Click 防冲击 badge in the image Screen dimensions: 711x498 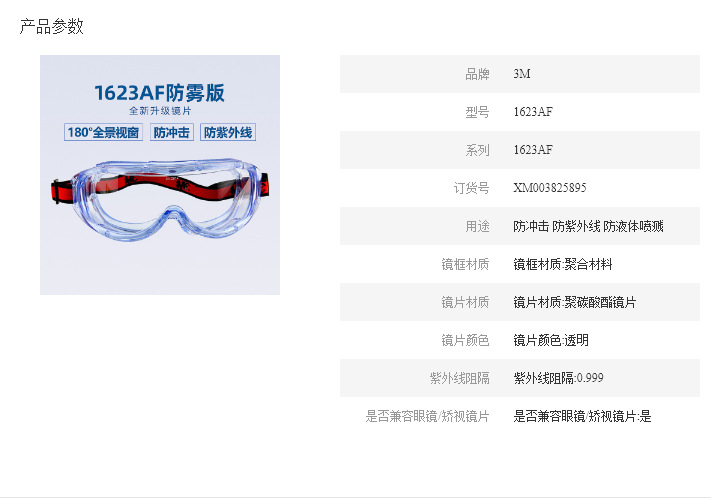coord(171,132)
